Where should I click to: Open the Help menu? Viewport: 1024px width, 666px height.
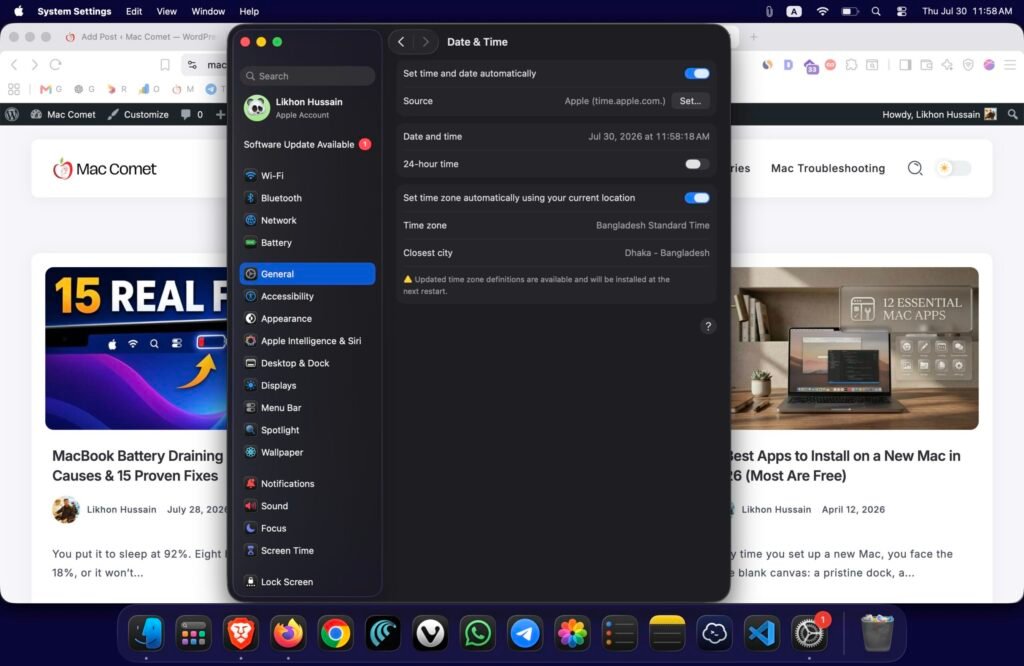(x=249, y=11)
